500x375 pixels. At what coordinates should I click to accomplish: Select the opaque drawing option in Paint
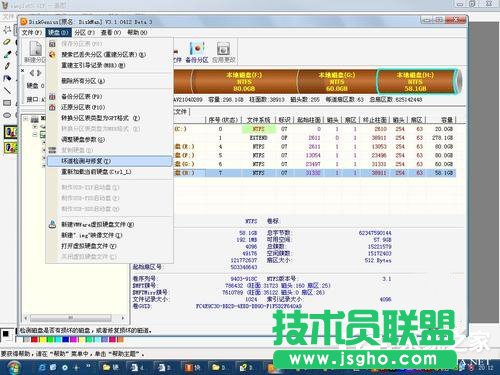pos(11,132)
